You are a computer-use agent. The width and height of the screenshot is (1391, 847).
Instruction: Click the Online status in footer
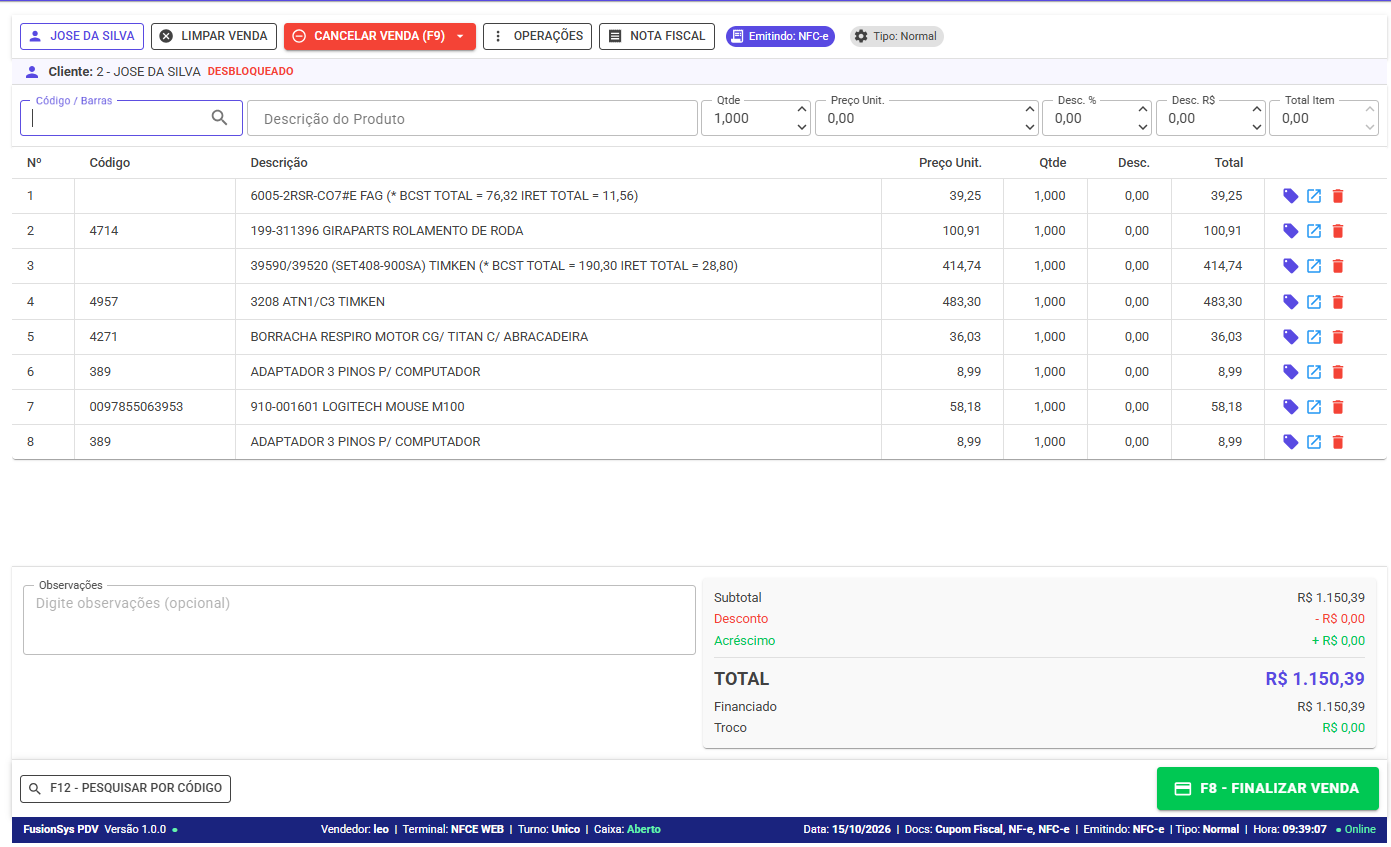pyautogui.click(x=1355, y=829)
